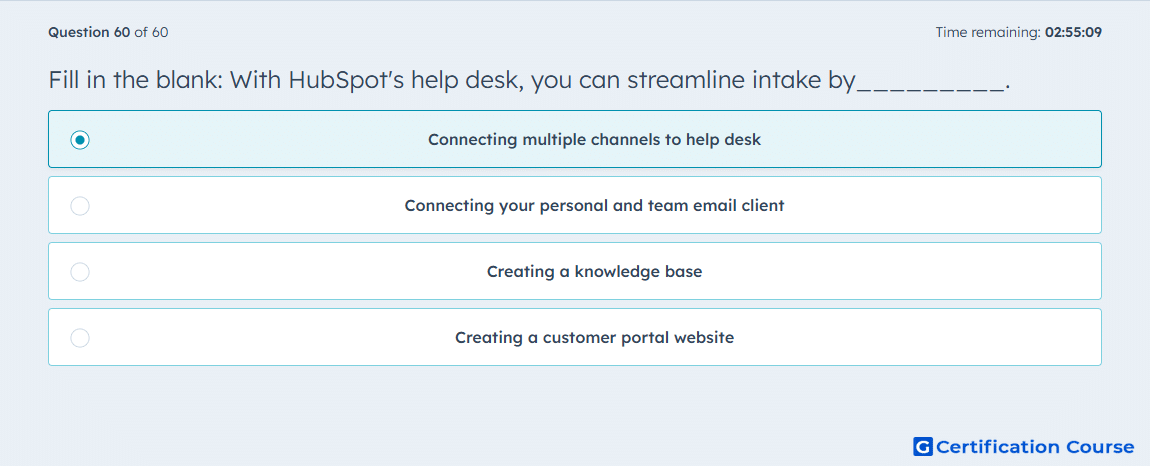Image resolution: width=1150 pixels, height=466 pixels.
Task: Click the answer text 'Connecting multiple channels to help desk'
Action: tap(595, 139)
